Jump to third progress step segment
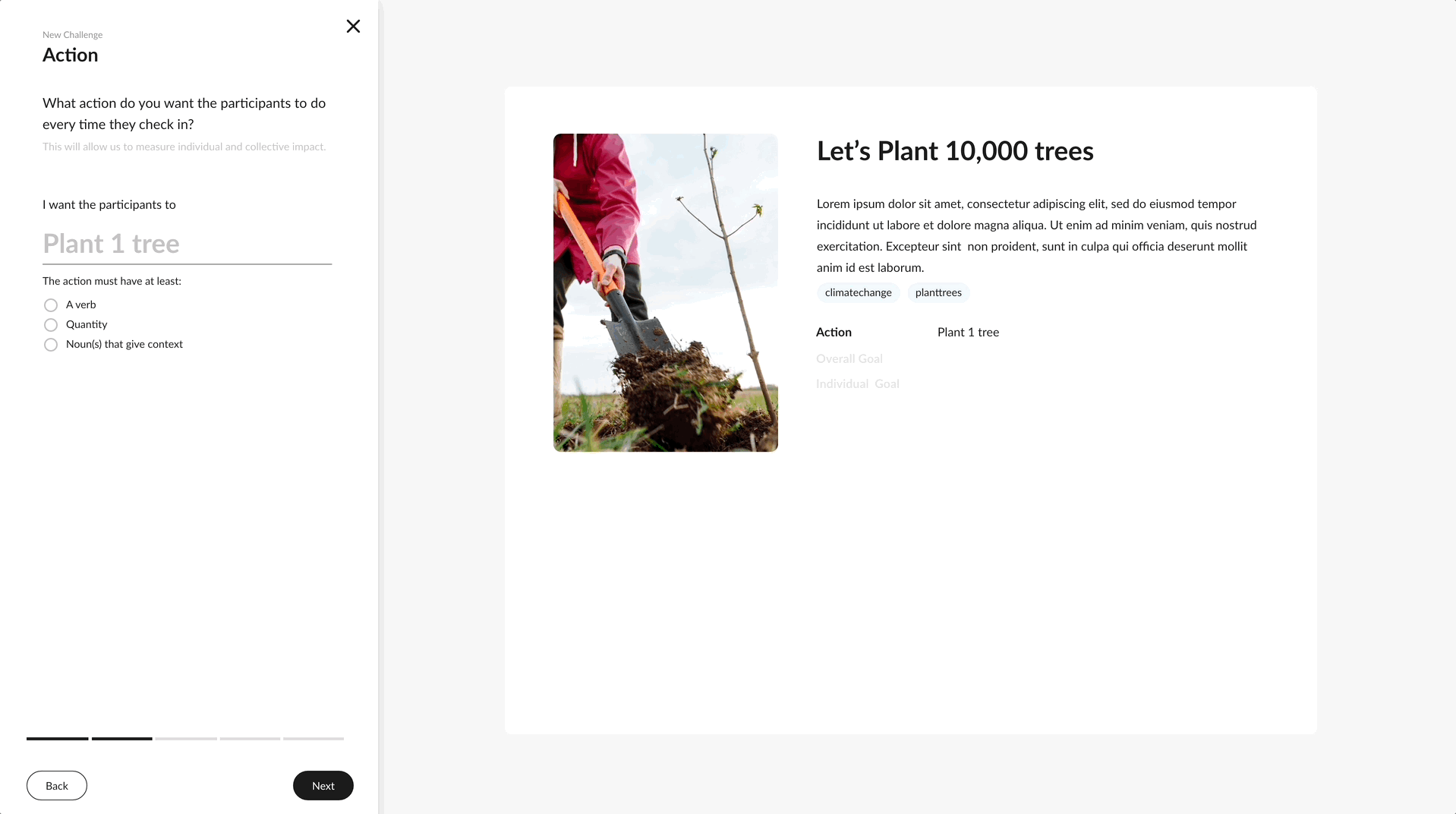 [x=186, y=738]
